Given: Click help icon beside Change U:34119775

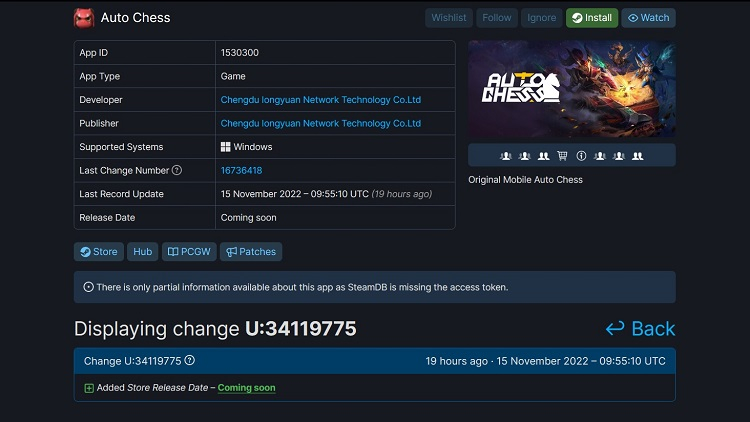Looking at the screenshot, I should (190, 361).
